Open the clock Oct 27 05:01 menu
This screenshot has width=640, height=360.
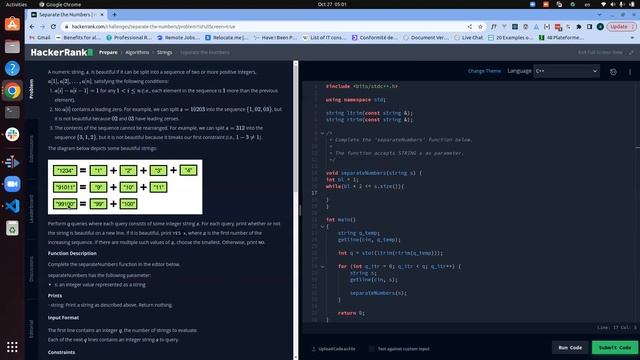[x=332, y=4]
